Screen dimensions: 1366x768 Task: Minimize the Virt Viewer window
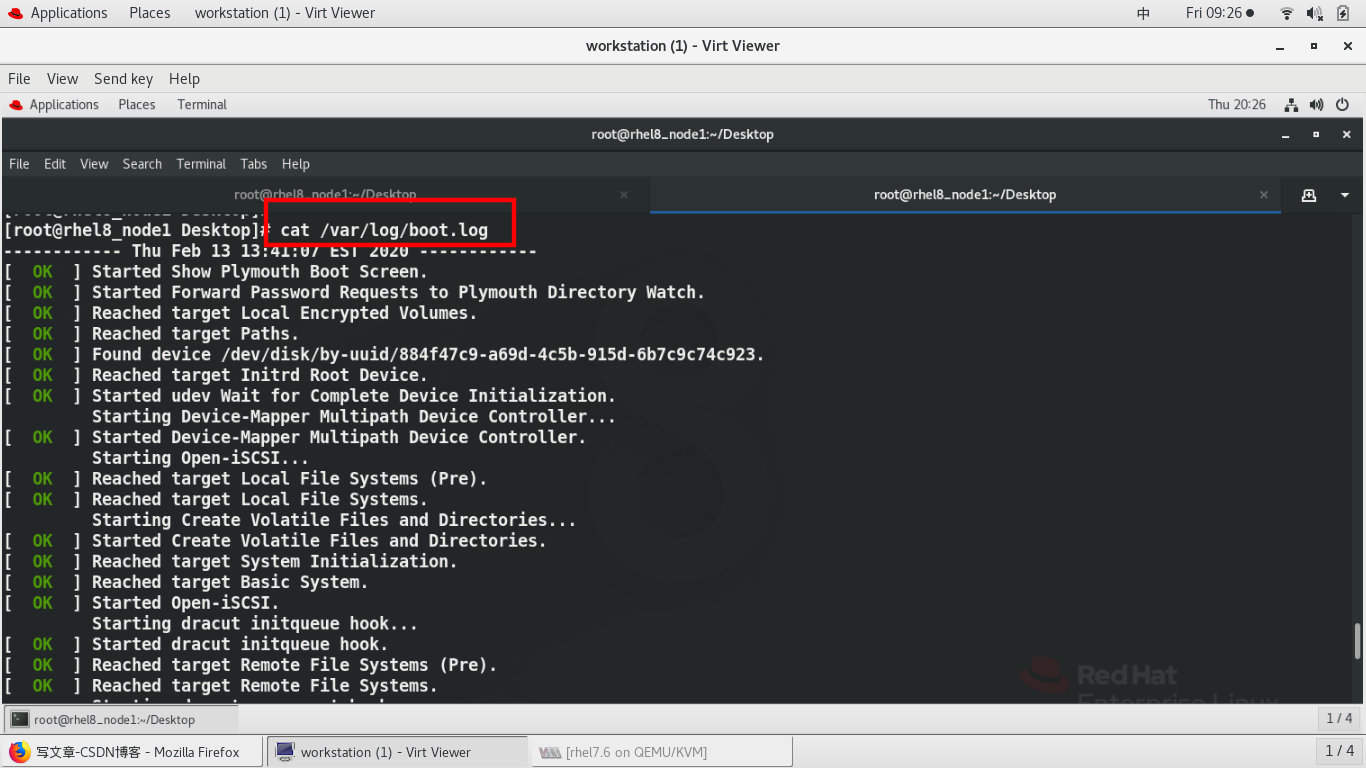(x=1280, y=46)
